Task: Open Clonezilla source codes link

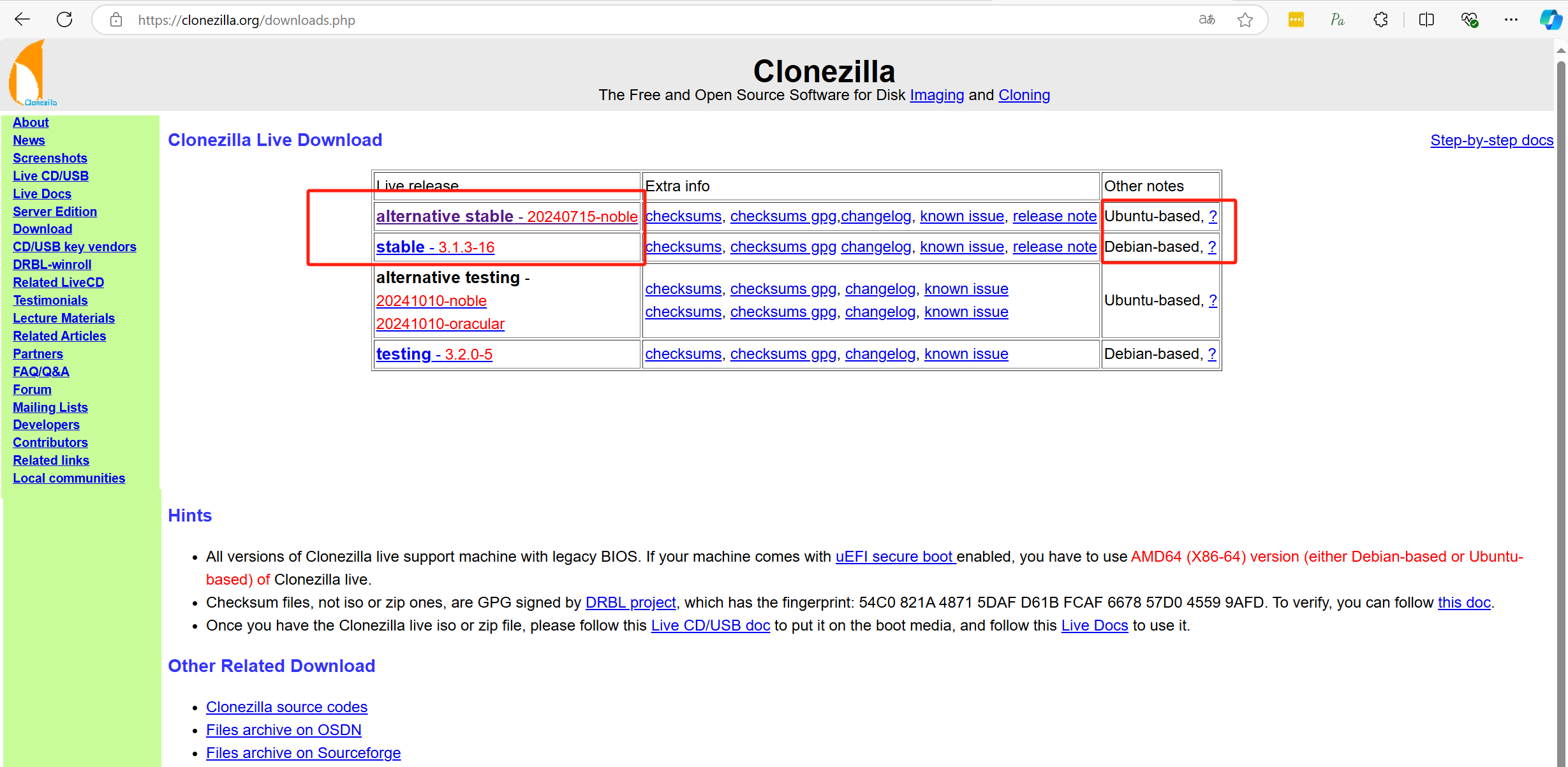Action: click(286, 707)
